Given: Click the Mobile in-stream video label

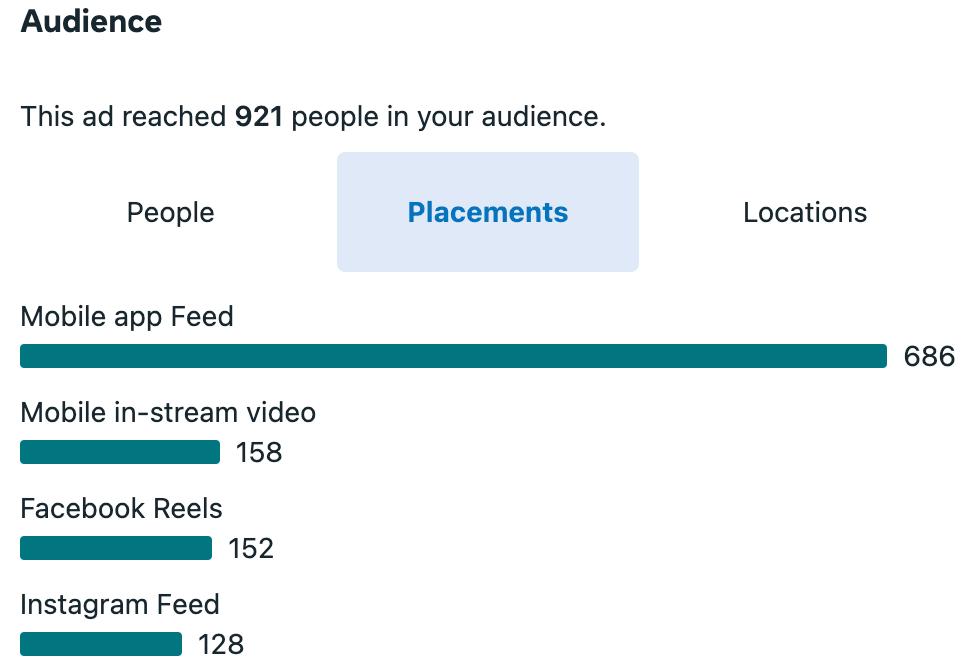Looking at the screenshot, I should click(168, 412).
